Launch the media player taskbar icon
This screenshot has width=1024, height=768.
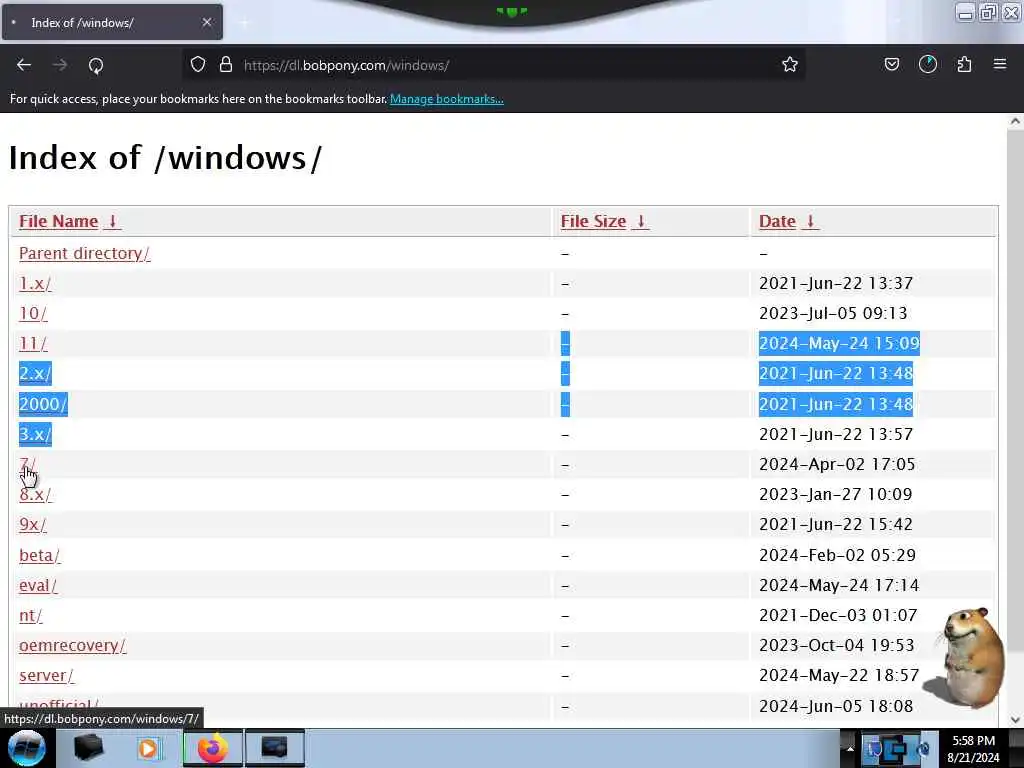pos(150,748)
